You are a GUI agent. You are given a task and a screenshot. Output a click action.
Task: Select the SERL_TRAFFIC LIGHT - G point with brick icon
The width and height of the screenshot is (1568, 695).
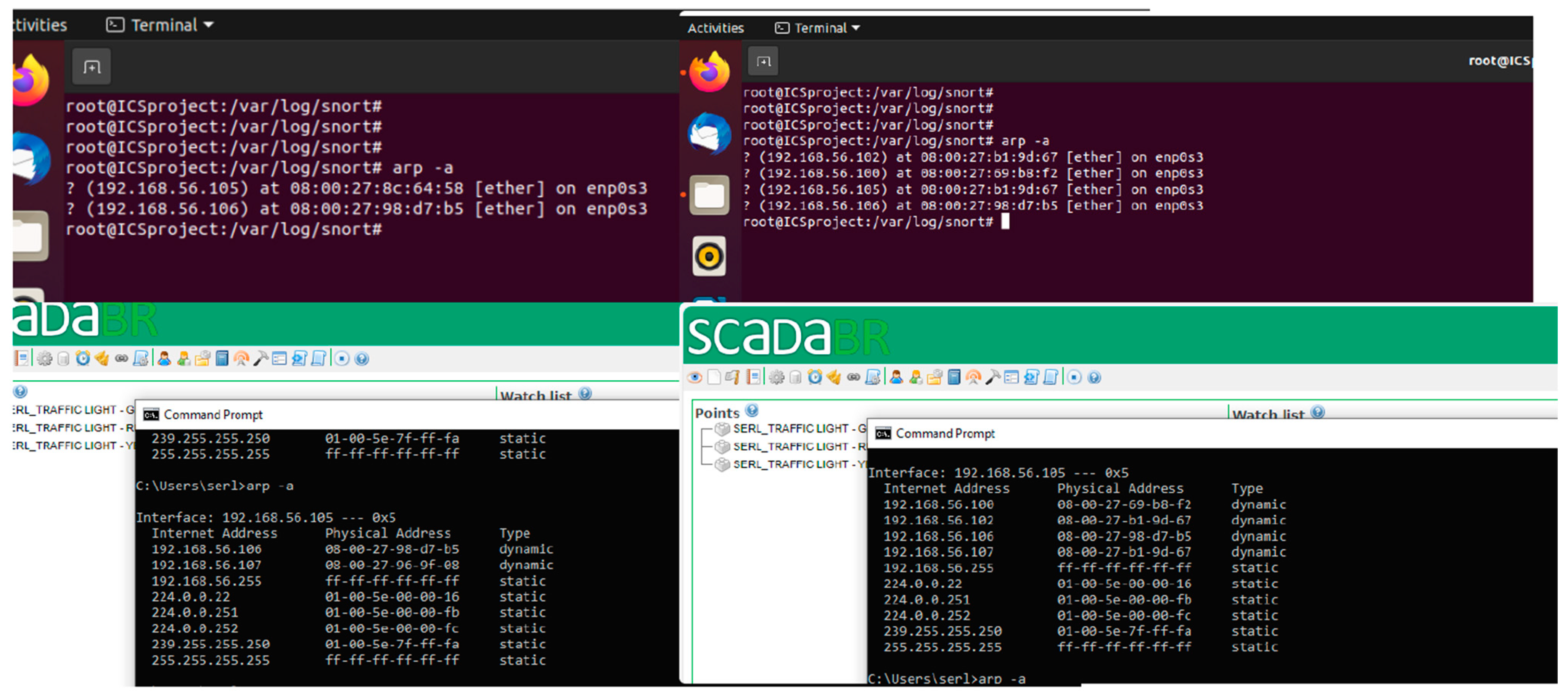coord(791,429)
